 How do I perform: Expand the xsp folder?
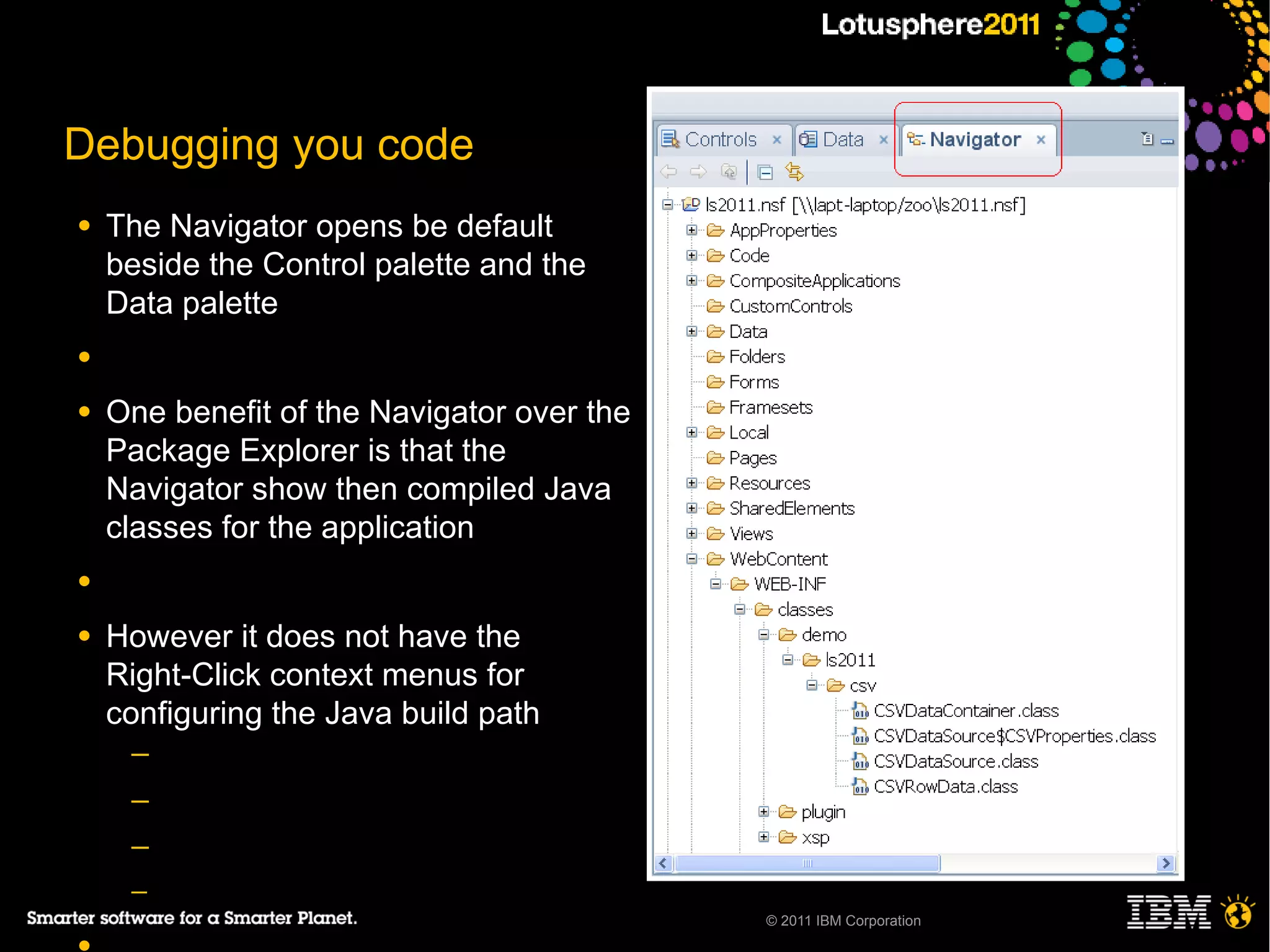click(764, 837)
